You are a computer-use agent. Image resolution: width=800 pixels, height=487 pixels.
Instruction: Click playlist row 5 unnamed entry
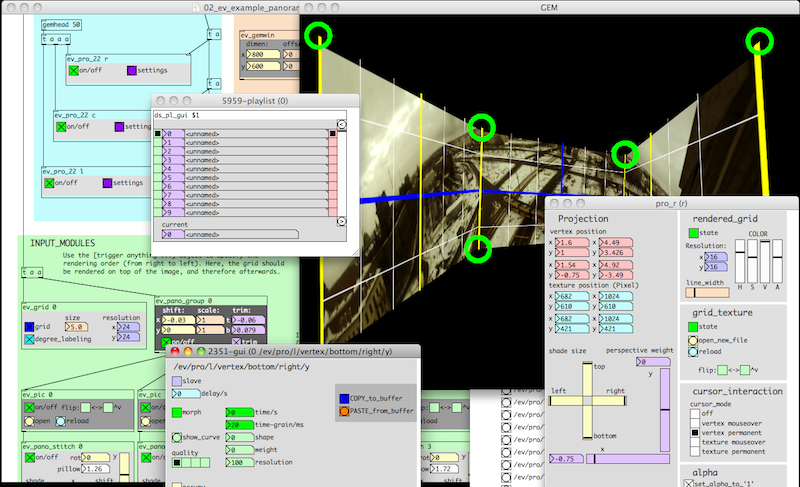point(257,177)
